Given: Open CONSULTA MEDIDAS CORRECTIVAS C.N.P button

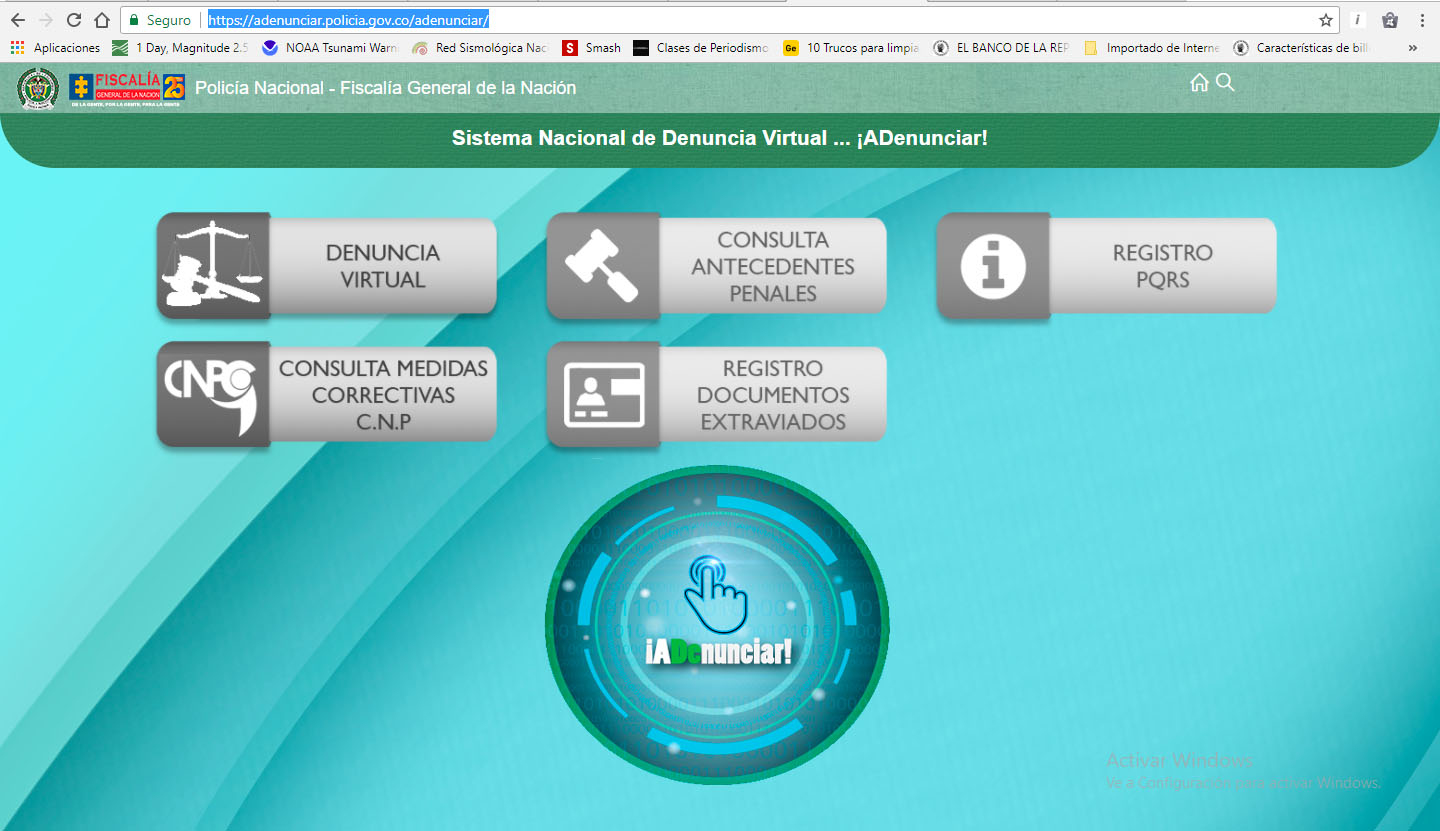Looking at the screenshot, I should (x=327, y=395).
